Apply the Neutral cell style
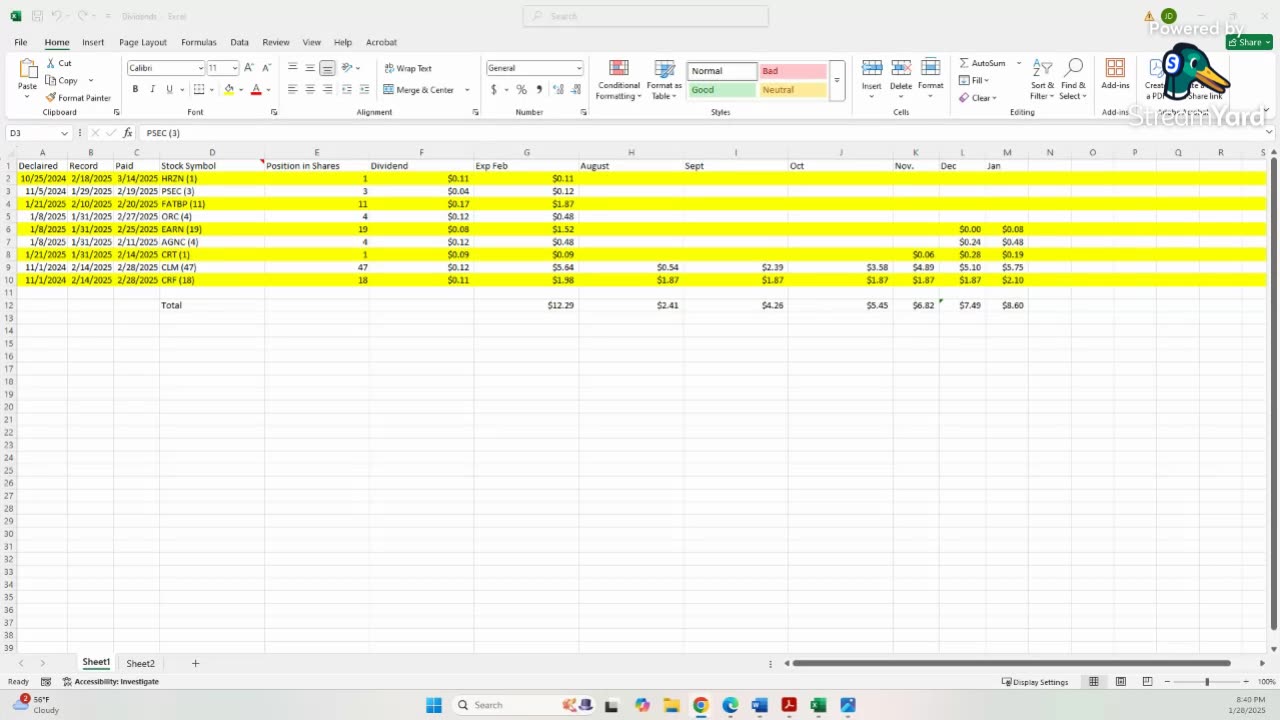This screenshot has width=1280, height=720. tap(793, 89)
